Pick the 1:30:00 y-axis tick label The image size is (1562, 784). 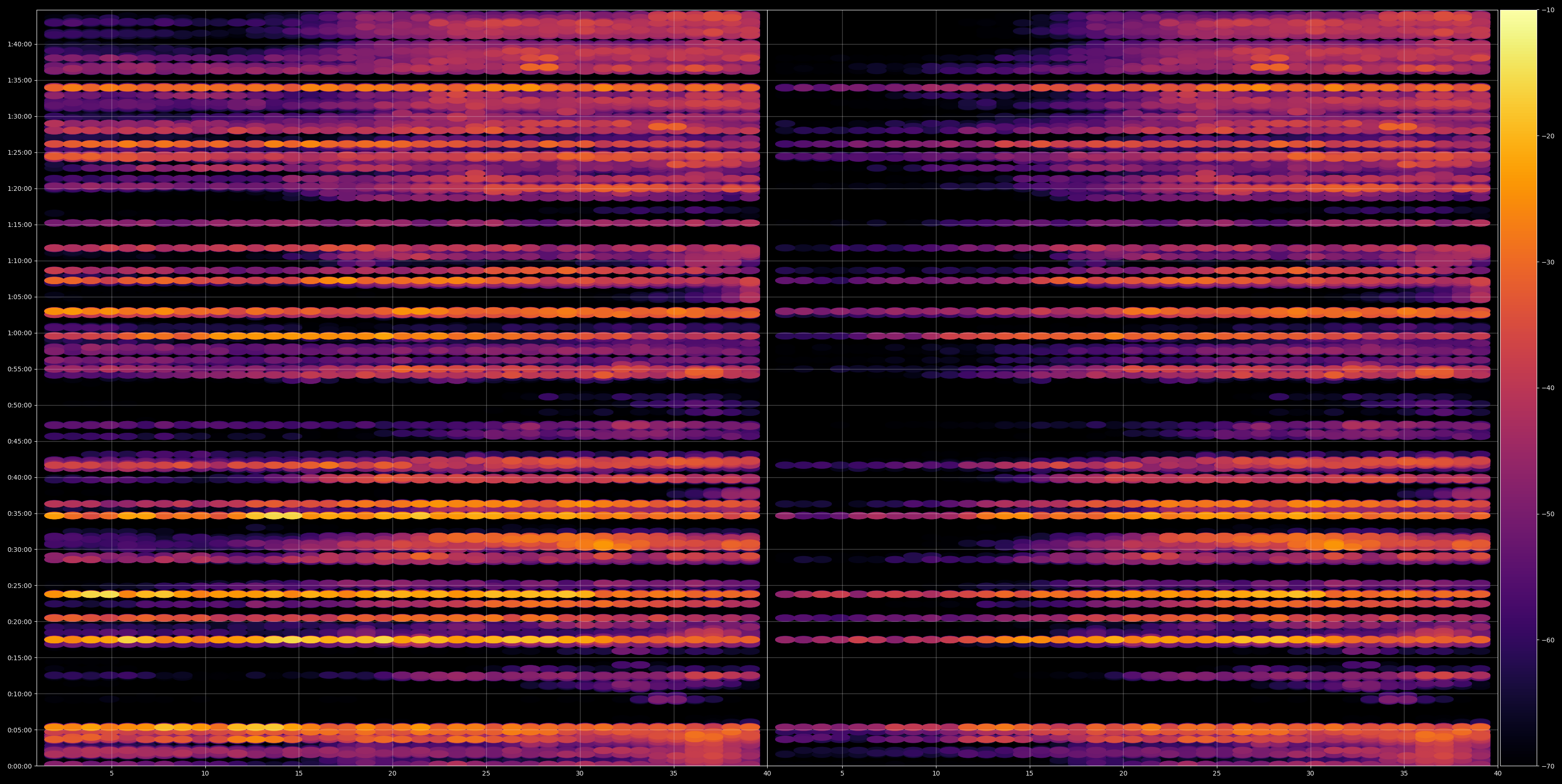(x=19, y=116)
